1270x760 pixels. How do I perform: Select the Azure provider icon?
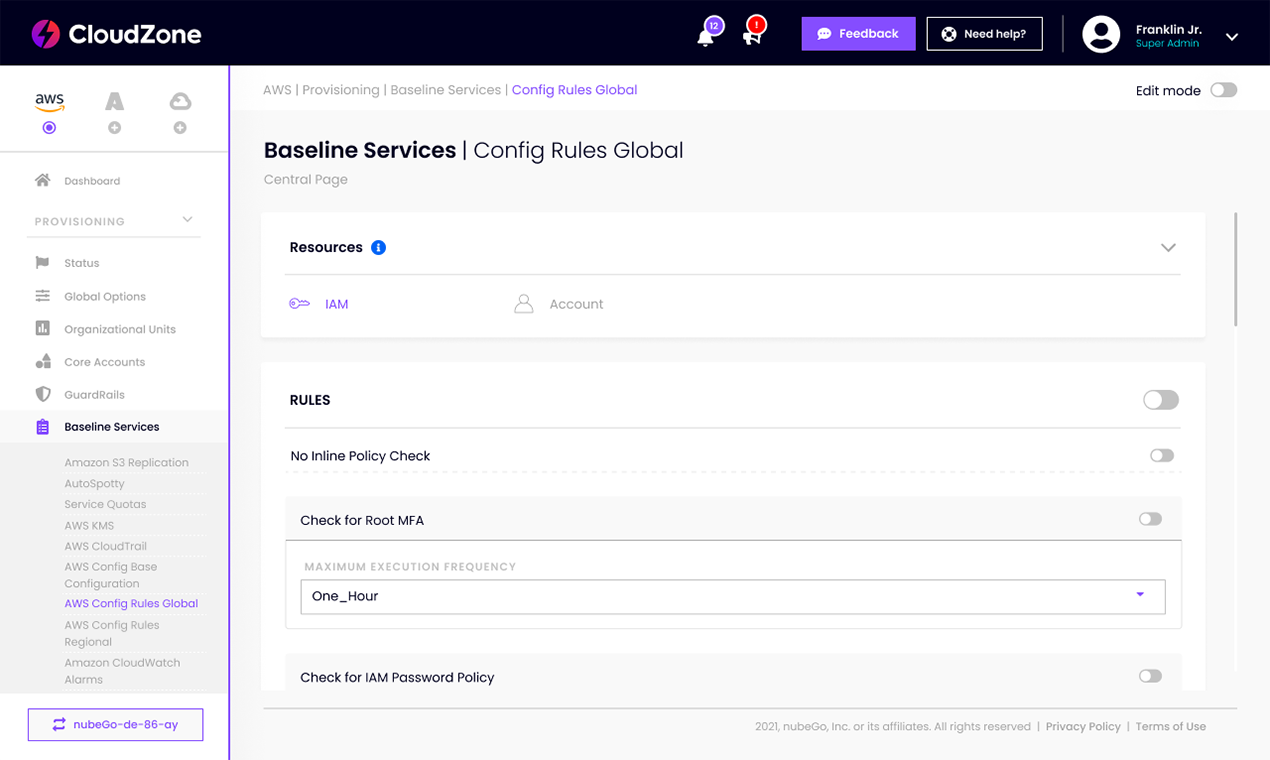click(115, 101)
